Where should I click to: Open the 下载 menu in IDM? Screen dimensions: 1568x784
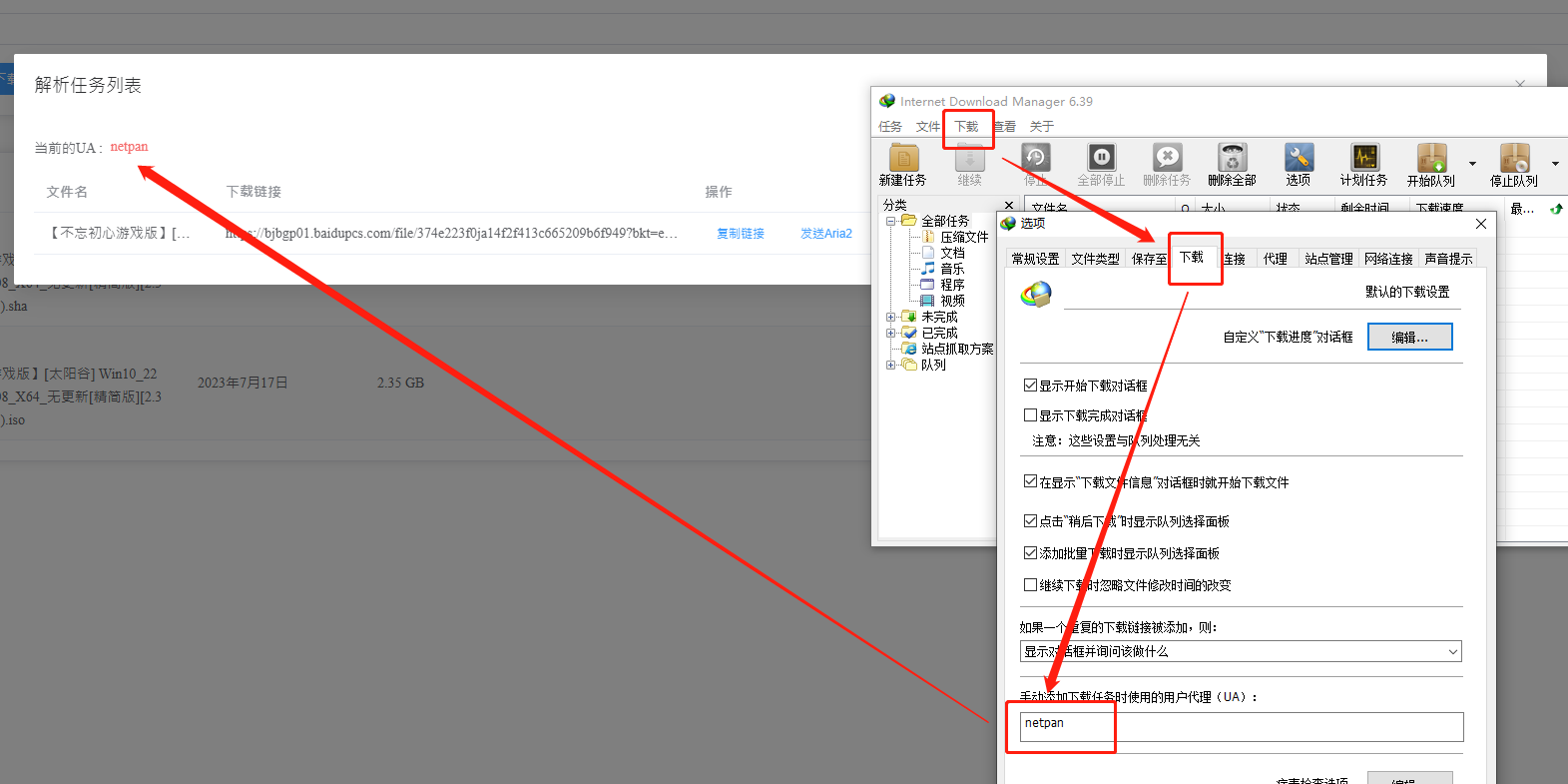(x=966, y=127)
